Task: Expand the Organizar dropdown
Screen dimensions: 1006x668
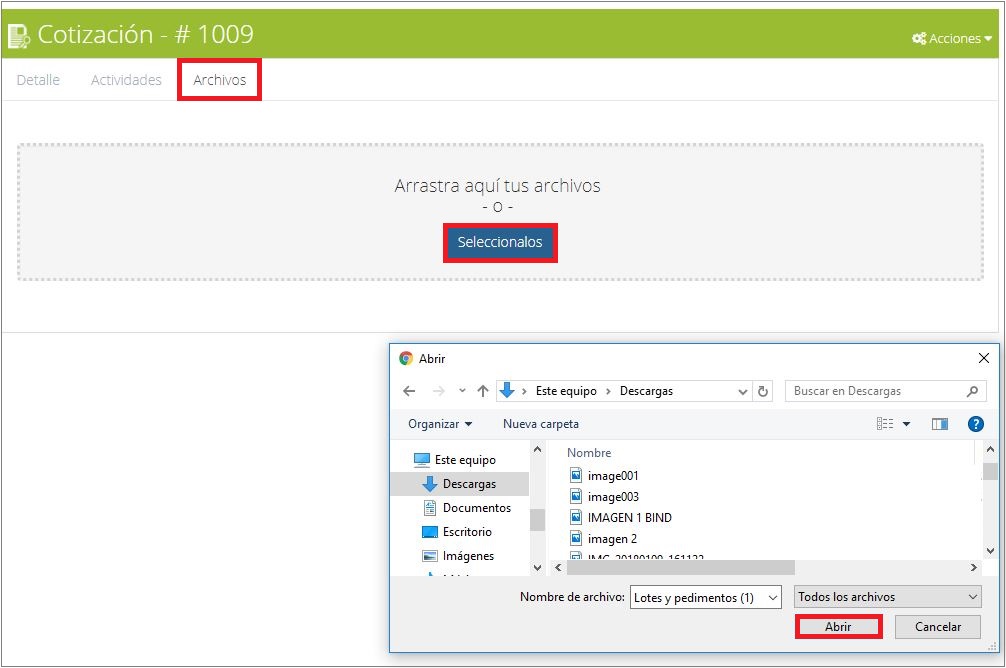Action: tap(440, 424)
